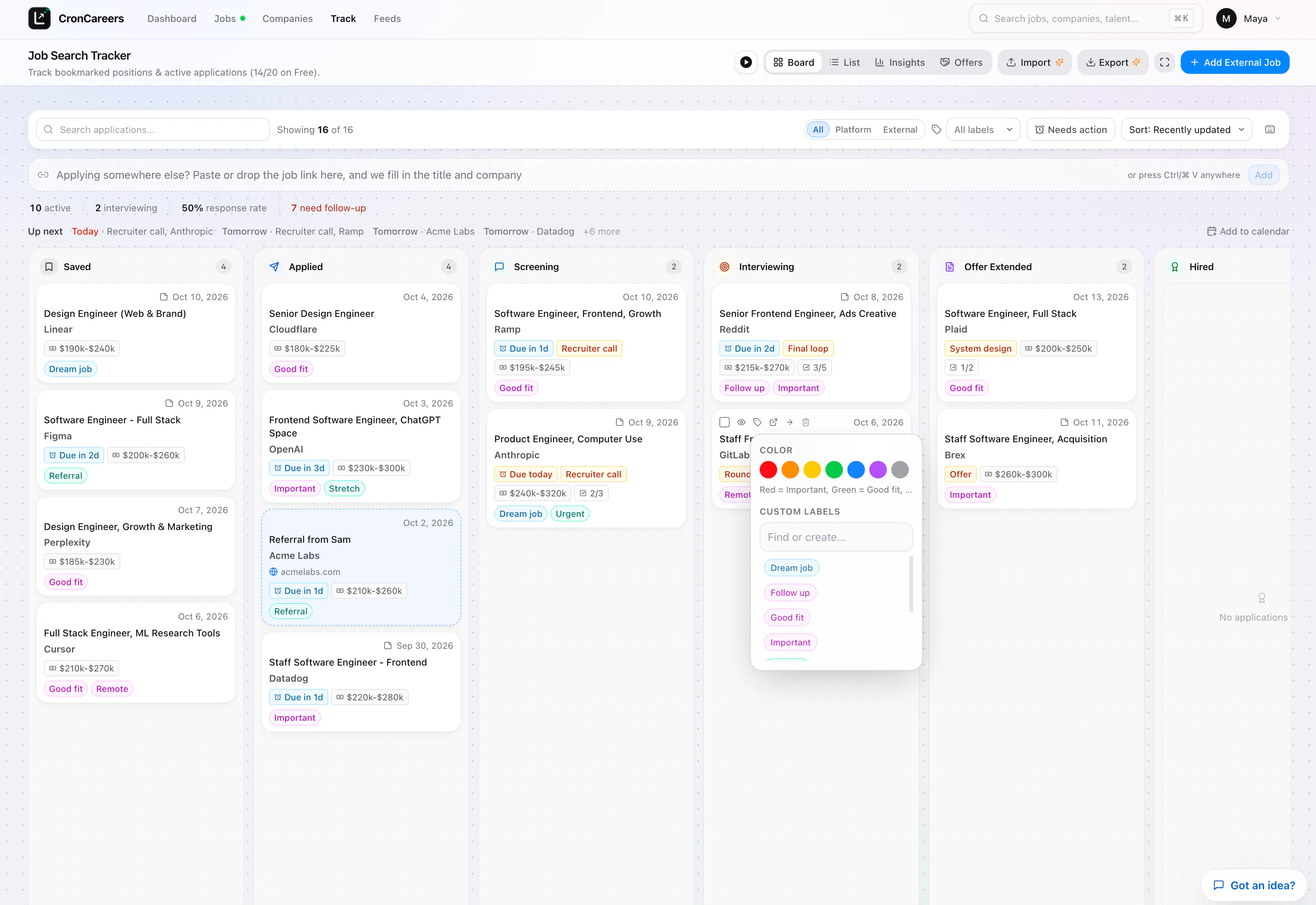Click the view eye icon on GitLab card
Viewport: 1316px width, 905px height.
tap(741, 423)
